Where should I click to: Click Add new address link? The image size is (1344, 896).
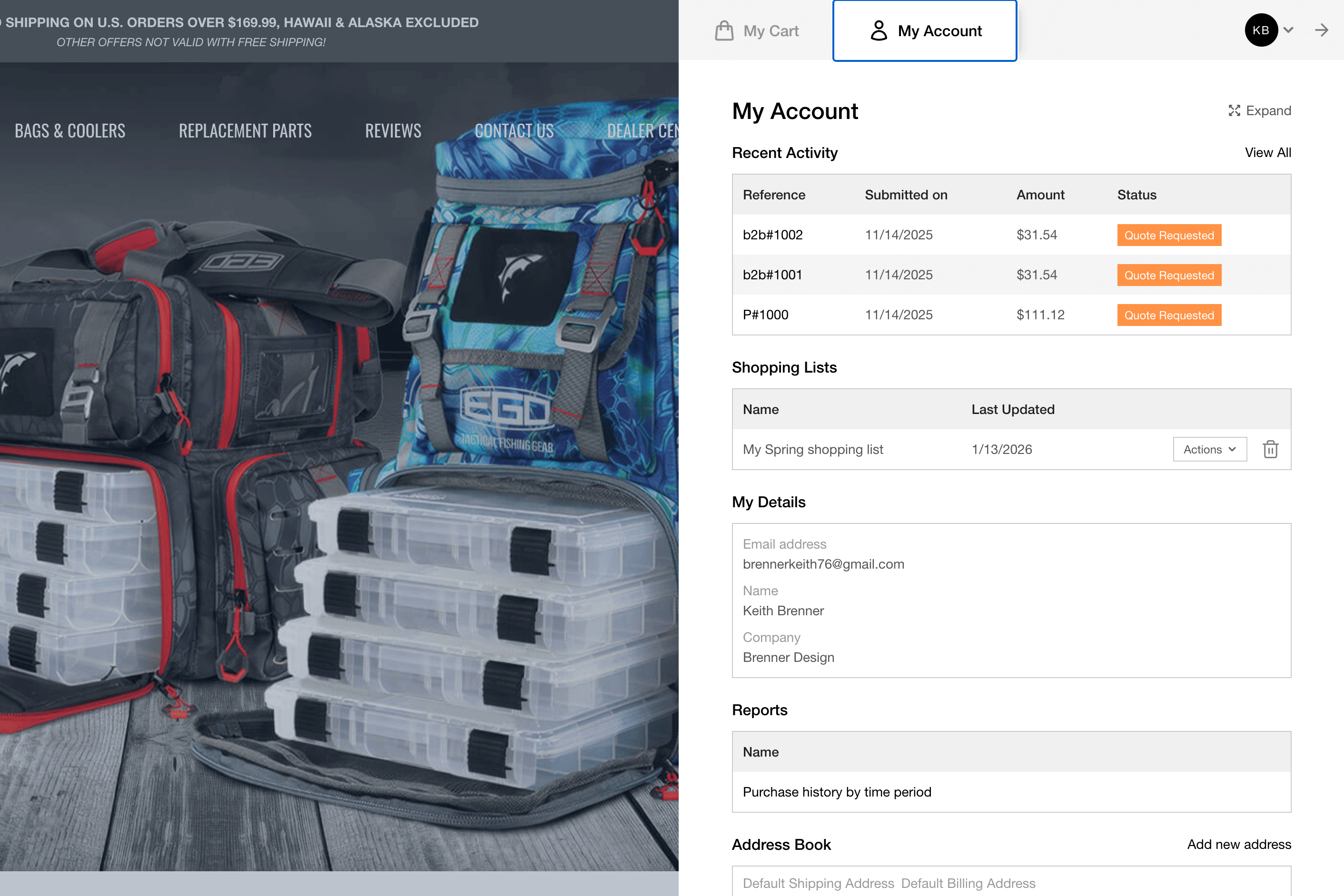pyautogui.click(x=1238, y=844)
